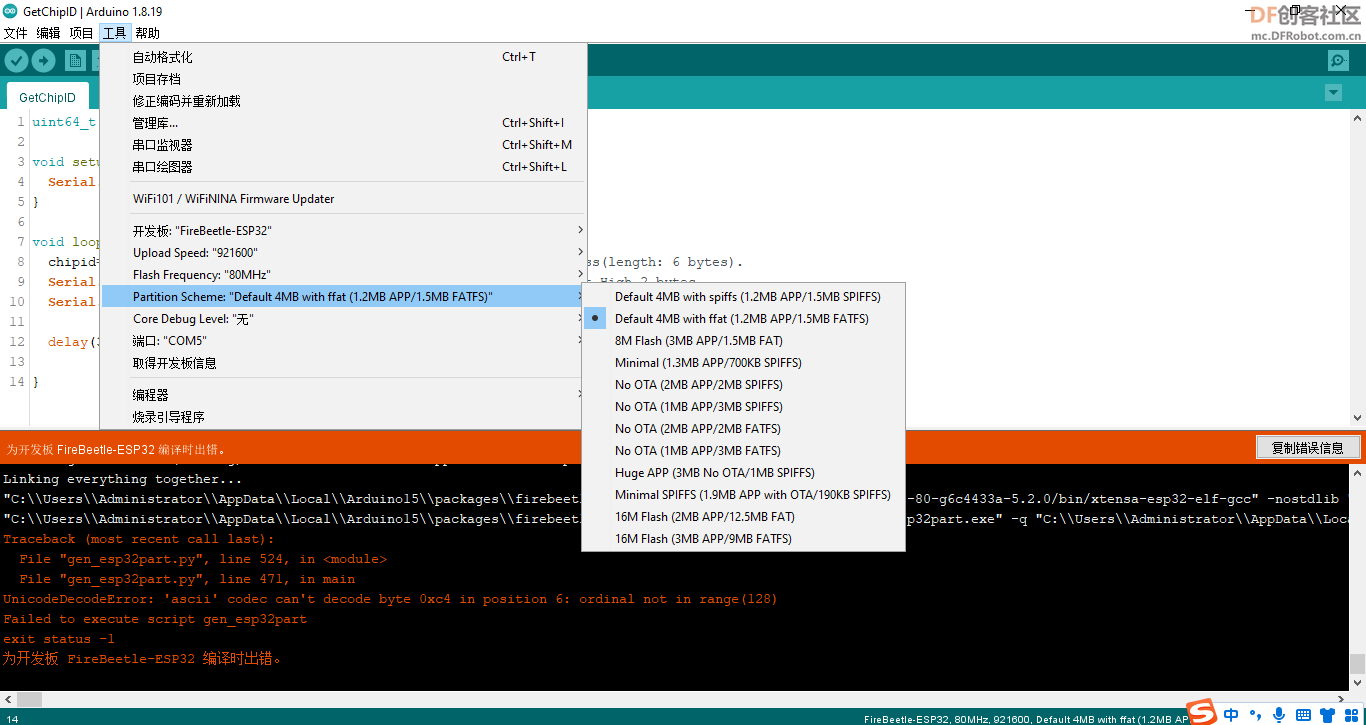
Task: Select 16M Flash (2MB APP/12.5MB FAT)
Action: point(743,517)
